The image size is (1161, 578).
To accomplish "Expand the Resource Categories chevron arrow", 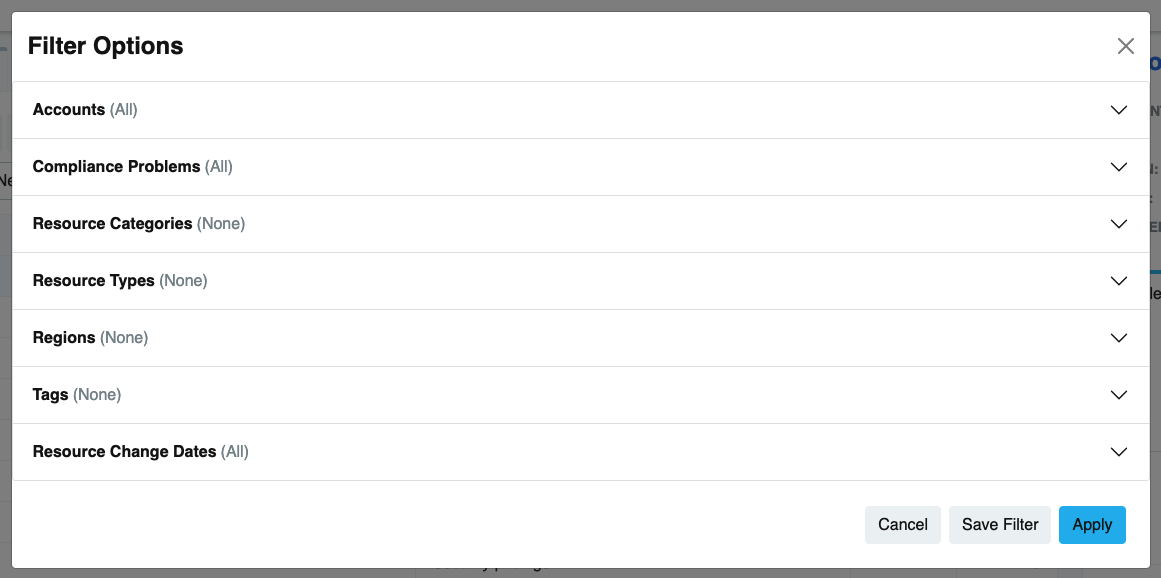I will (x=1119, y=224).
